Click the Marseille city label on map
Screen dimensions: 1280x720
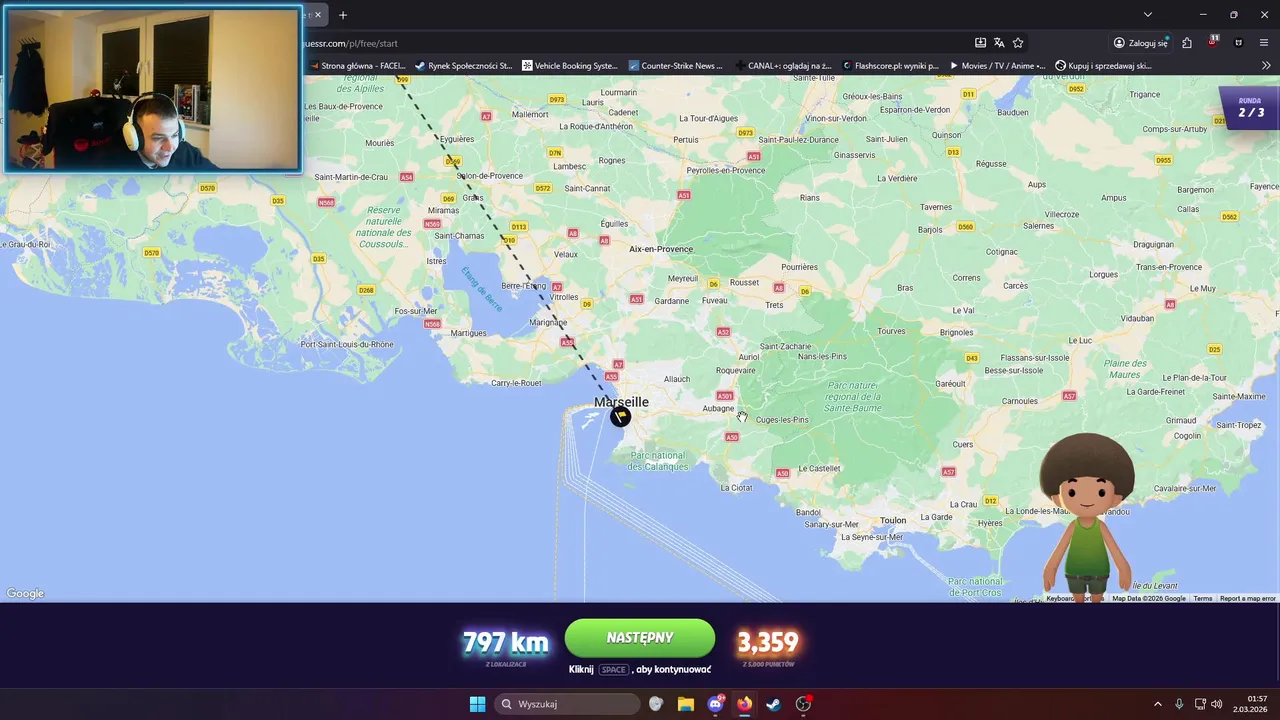pyautogui.click(x=621, y=401)
